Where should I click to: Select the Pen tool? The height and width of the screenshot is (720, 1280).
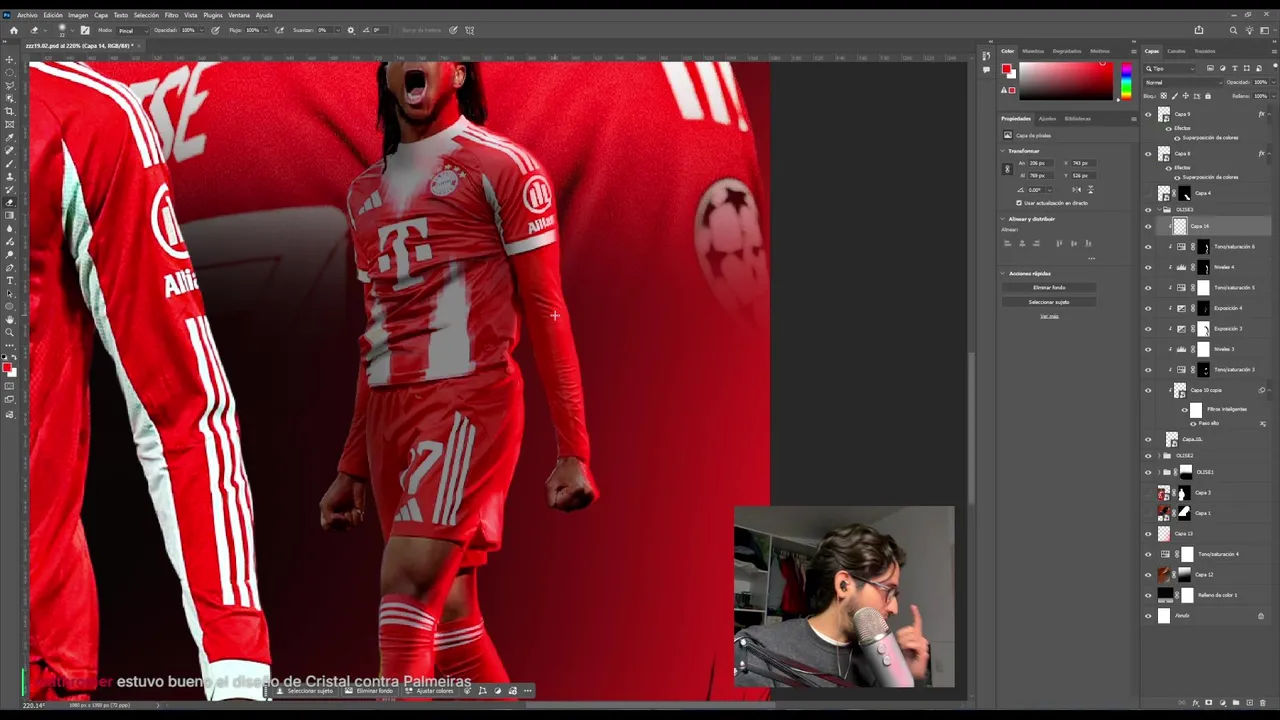click(10, 268)
